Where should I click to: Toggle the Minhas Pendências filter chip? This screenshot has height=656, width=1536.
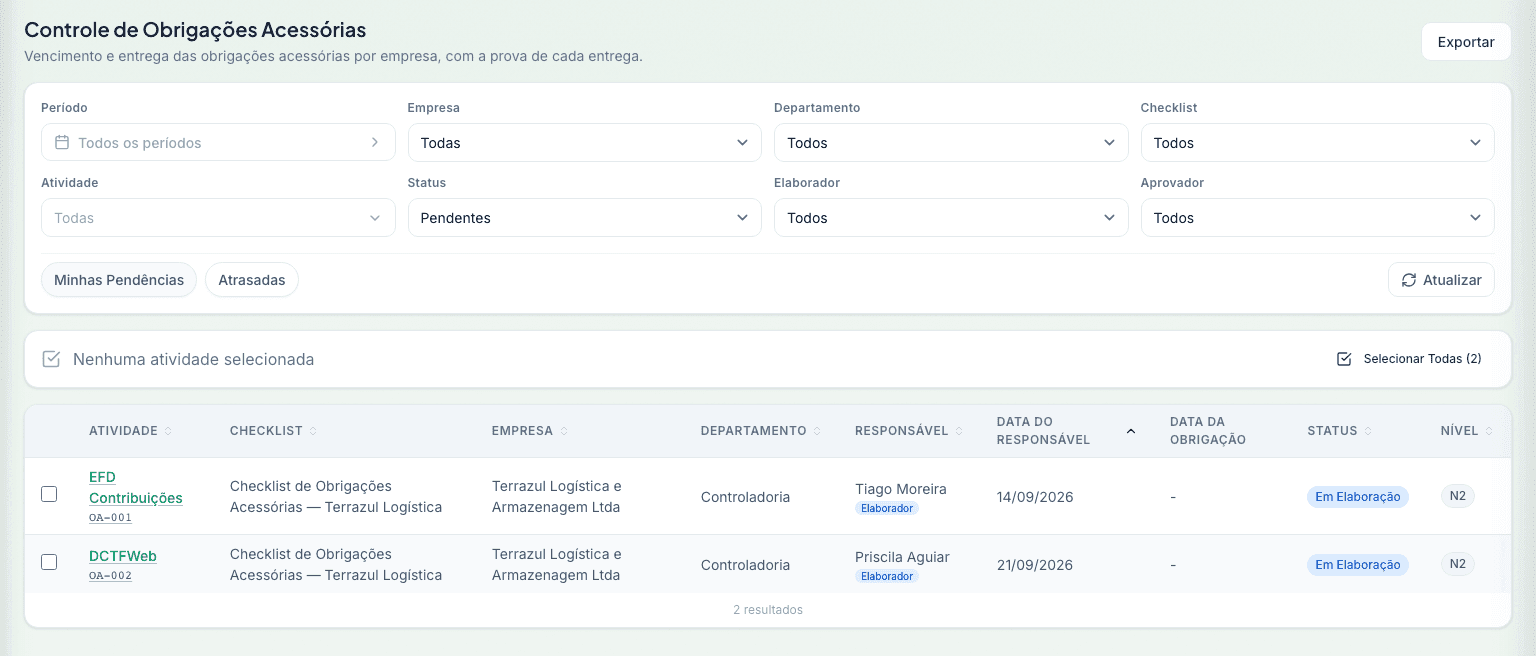(119, 280)
